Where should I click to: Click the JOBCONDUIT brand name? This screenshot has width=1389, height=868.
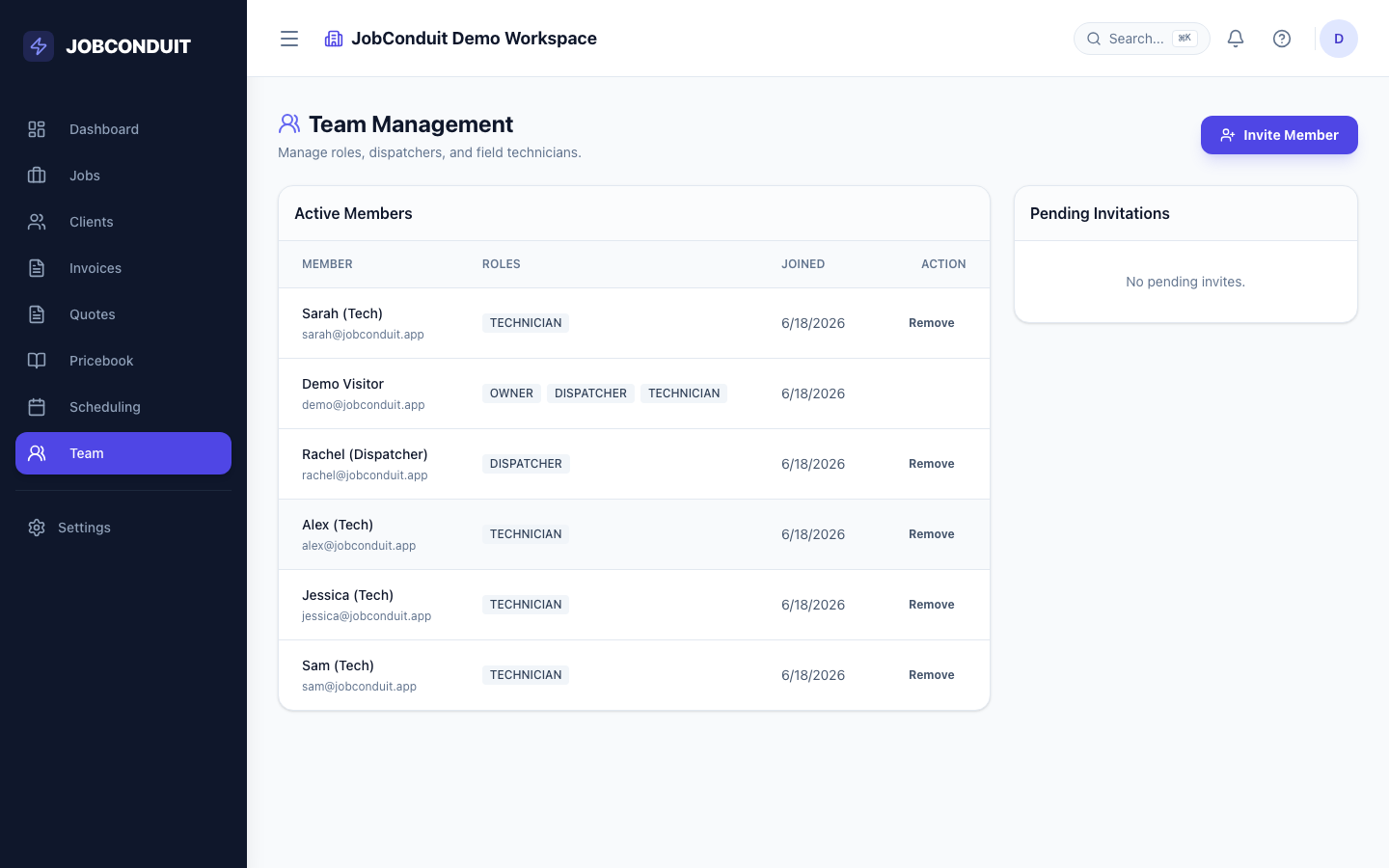coord(128,46)
